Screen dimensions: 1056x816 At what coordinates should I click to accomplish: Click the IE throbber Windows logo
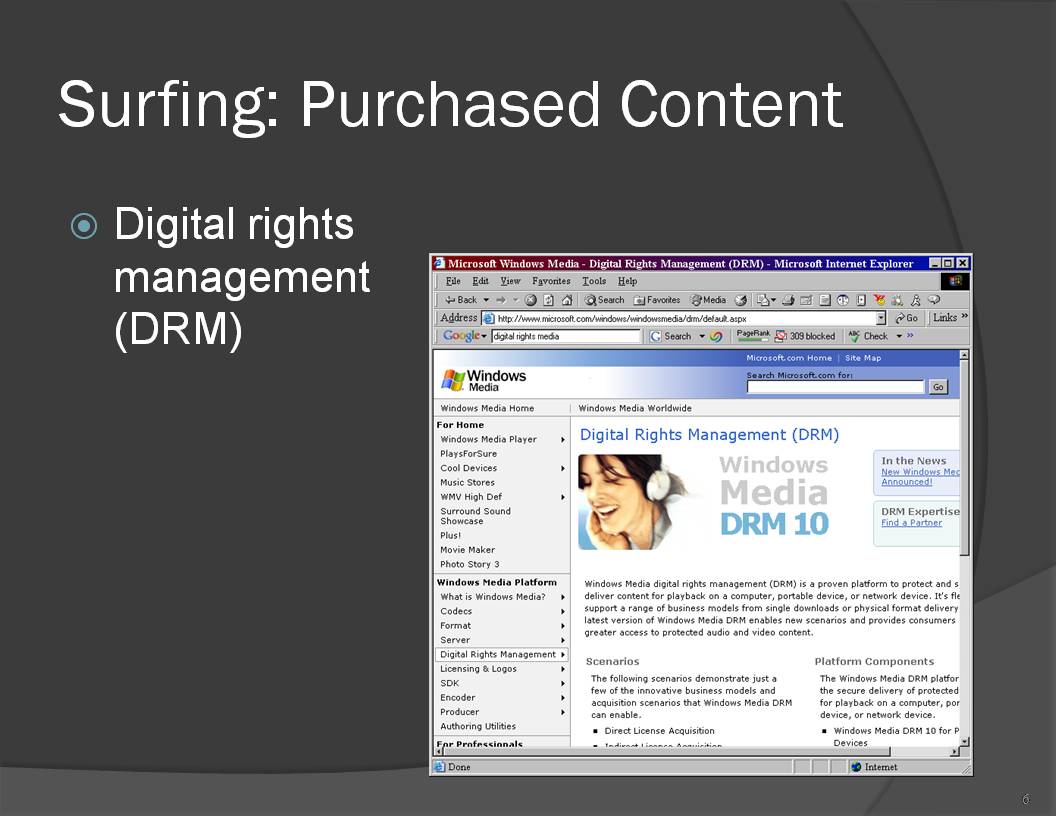coord(955,281)
